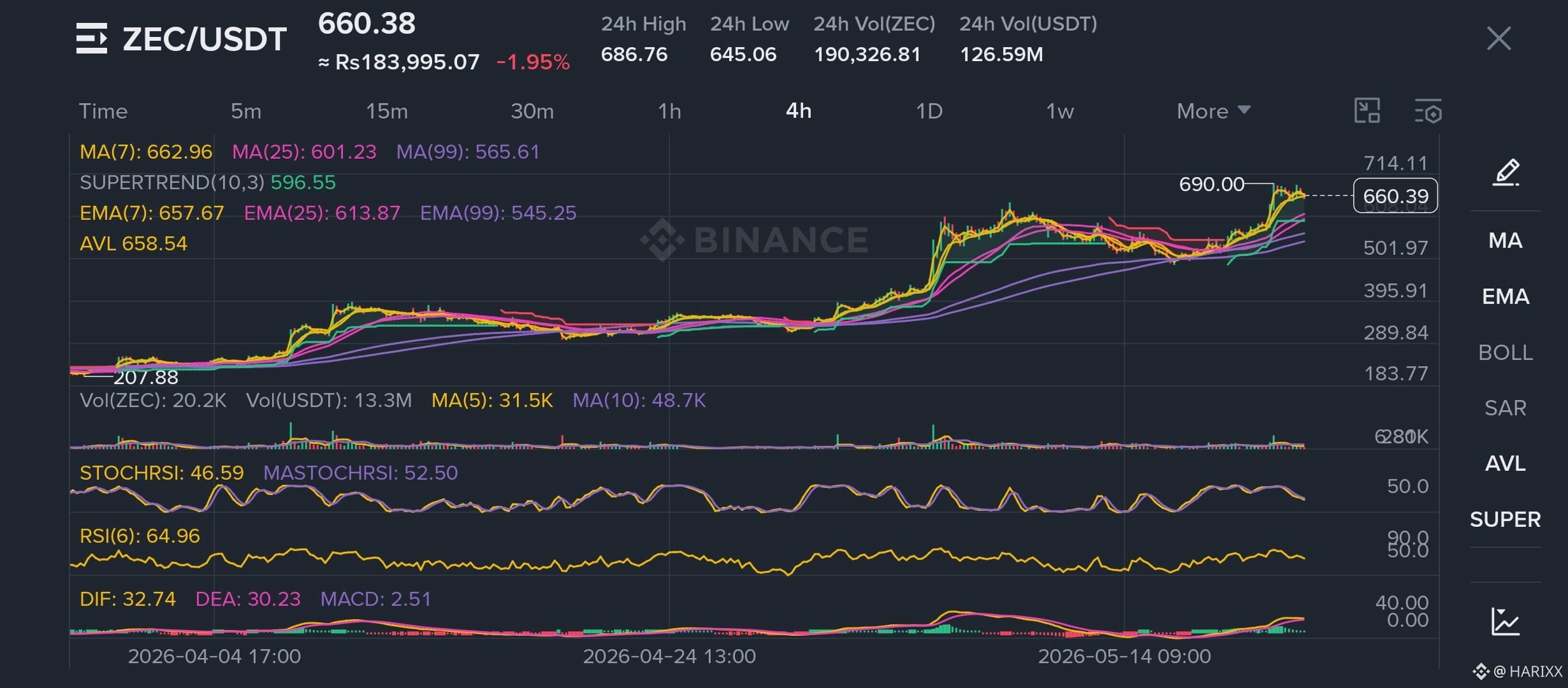Click the 289.84 price axis label
Screen dimensions: 1568x688
pos(1395,333)
